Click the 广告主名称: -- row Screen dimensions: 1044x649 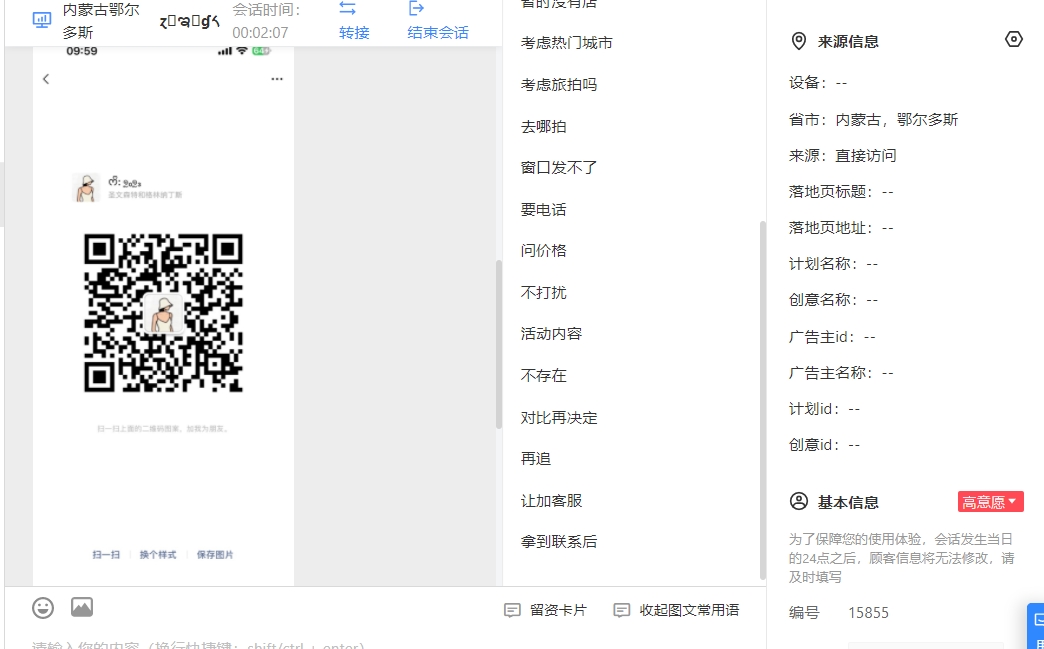[841, 373]
